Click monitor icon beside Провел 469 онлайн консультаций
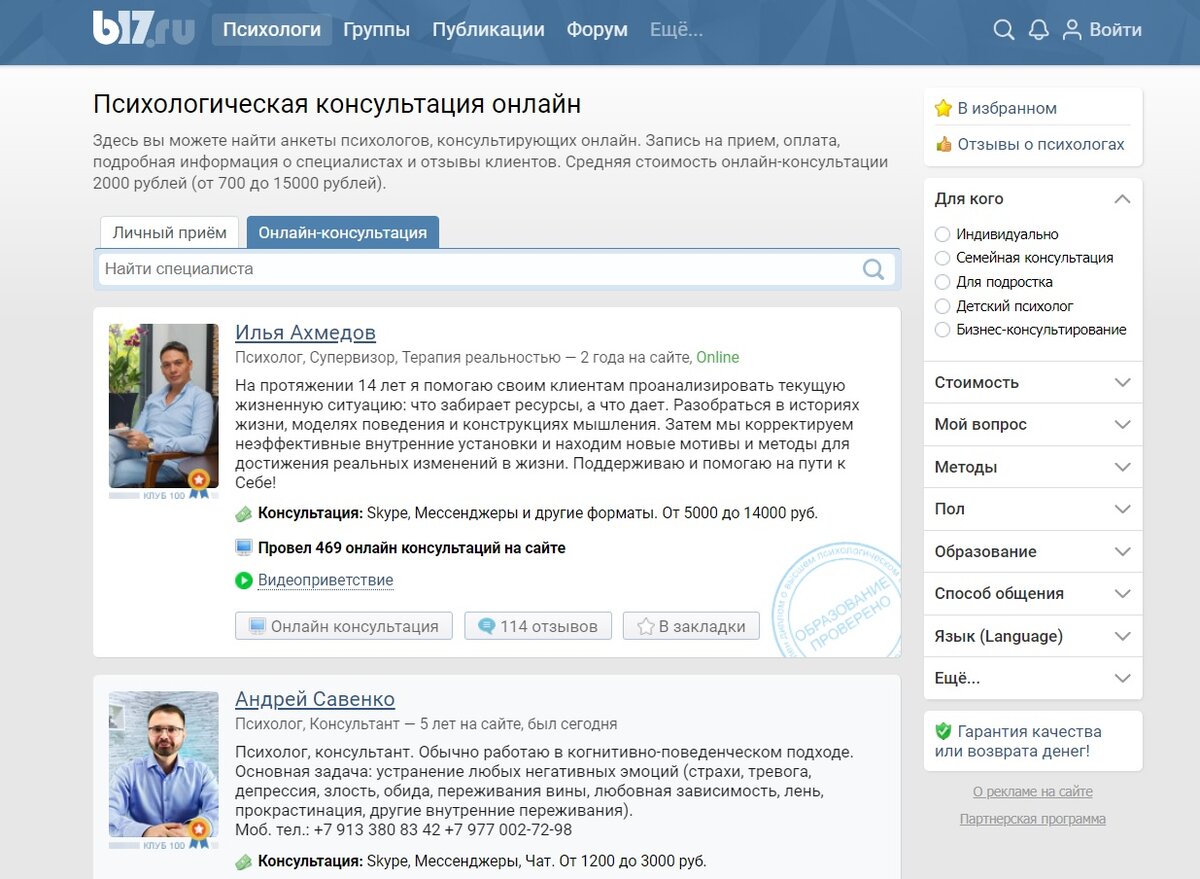1200x879 pixels. point(243,547)
